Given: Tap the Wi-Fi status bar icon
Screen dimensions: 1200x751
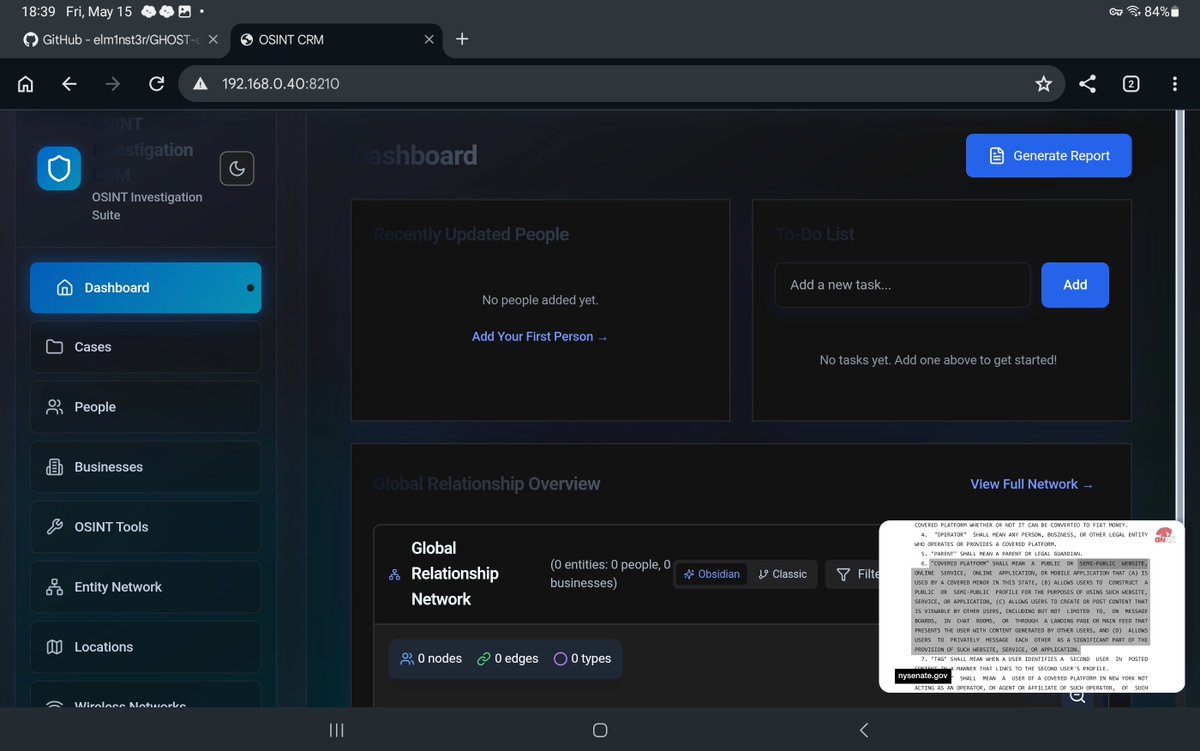Looking at the screenshot, I should [x=1134, y=11].
